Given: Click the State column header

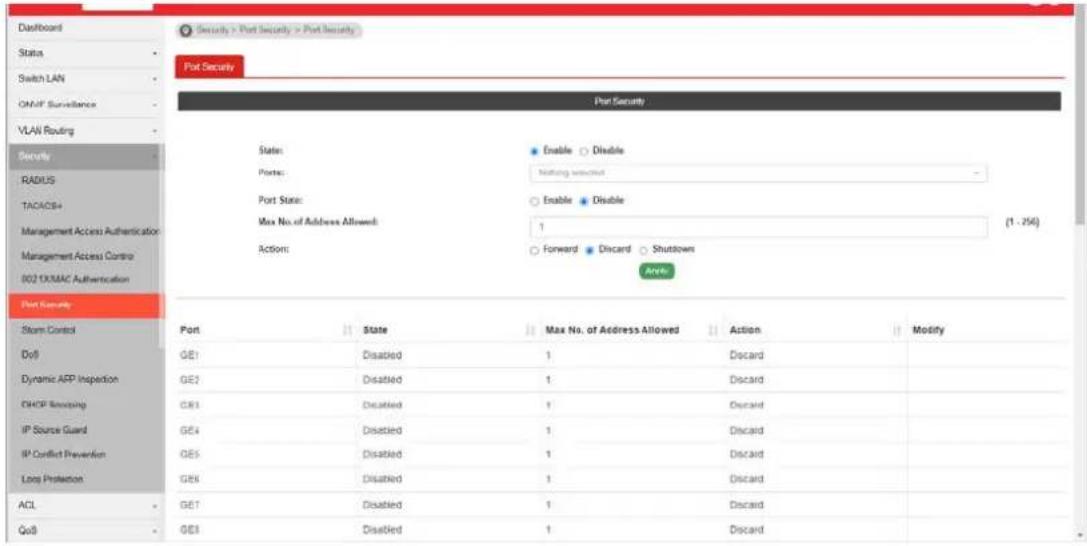Looking at the screenshot, I should point(375,331).
